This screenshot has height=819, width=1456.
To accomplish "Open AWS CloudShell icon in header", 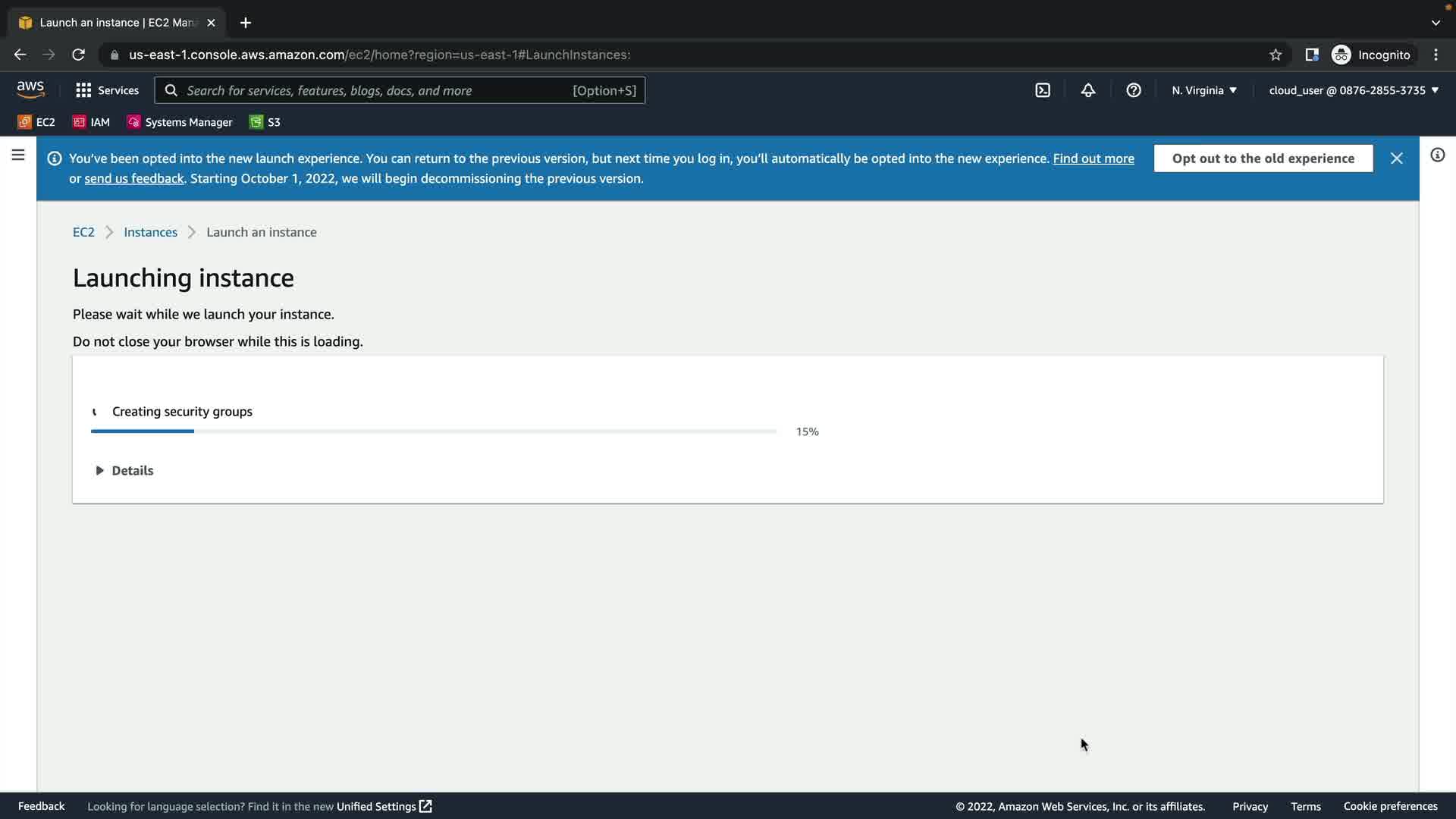I will click(x=1043, y=90).
